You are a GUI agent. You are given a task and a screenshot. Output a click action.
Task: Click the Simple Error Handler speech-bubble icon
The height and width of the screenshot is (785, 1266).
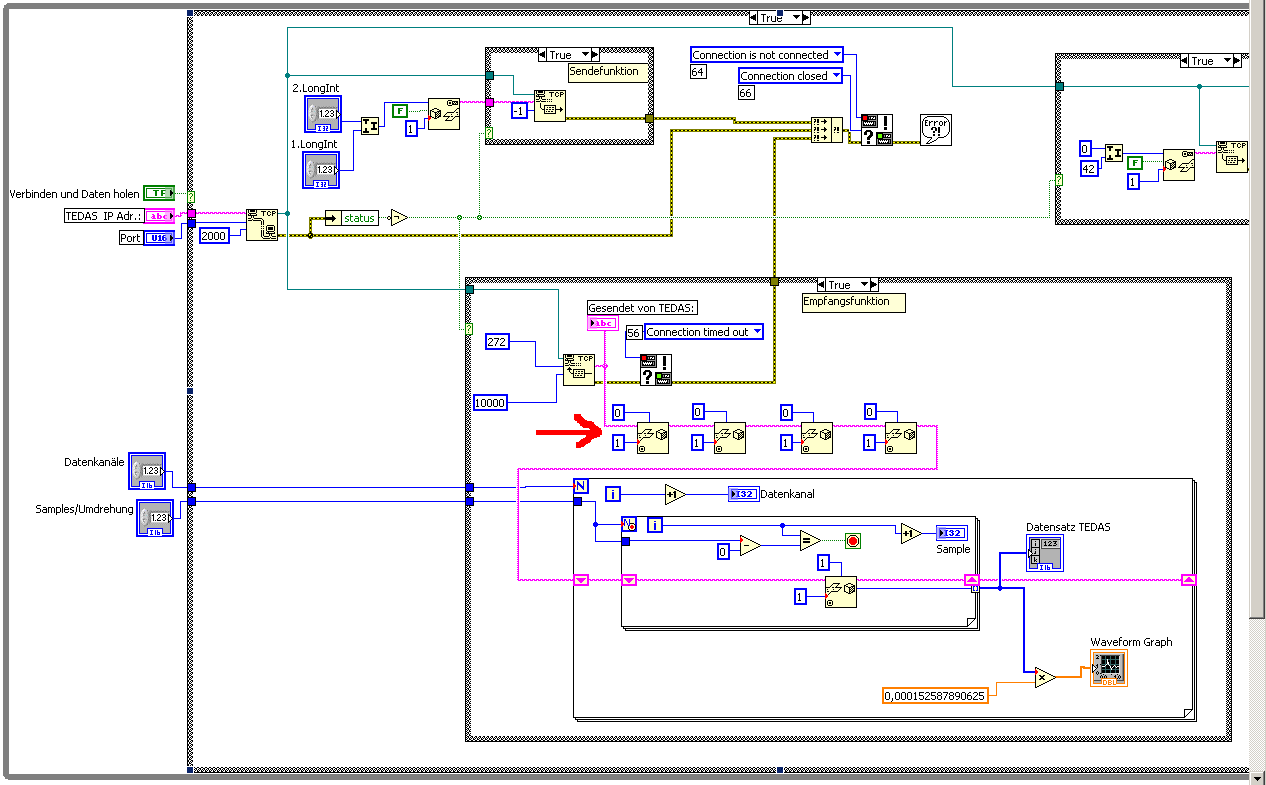click(x=936, y=130)
